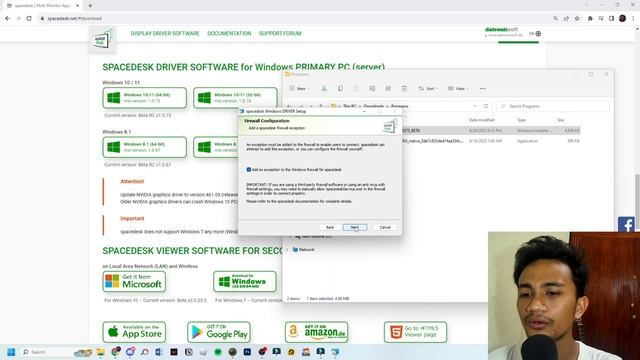Viewport: 640px width, 360px height.
Task: Click the See more ellipsis in File Explorer
Action: [482, 89]
